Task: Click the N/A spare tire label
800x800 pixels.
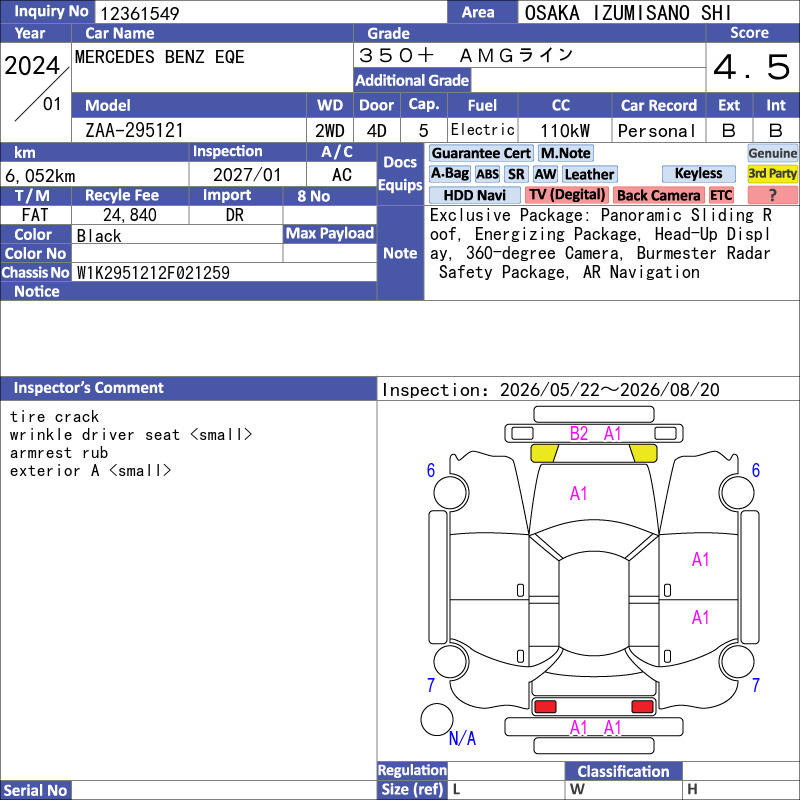Action: click(462, 738)
